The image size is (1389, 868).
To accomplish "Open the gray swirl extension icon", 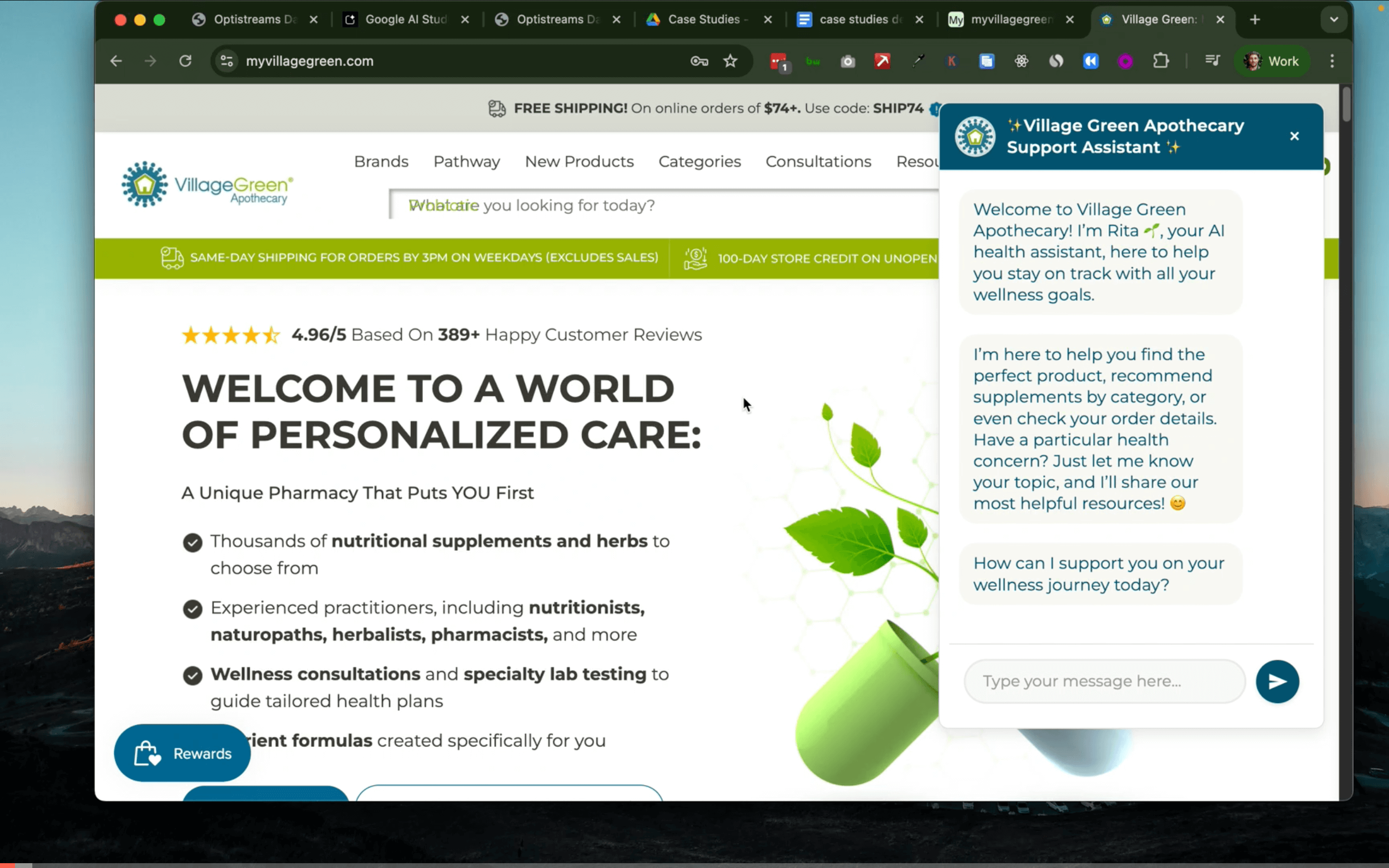I will [x=1056, y=61].
